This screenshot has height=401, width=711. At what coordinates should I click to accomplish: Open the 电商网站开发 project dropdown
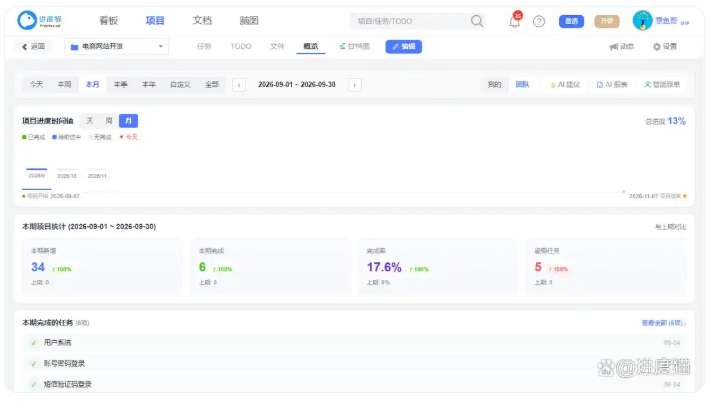click(x=117, y=46)
